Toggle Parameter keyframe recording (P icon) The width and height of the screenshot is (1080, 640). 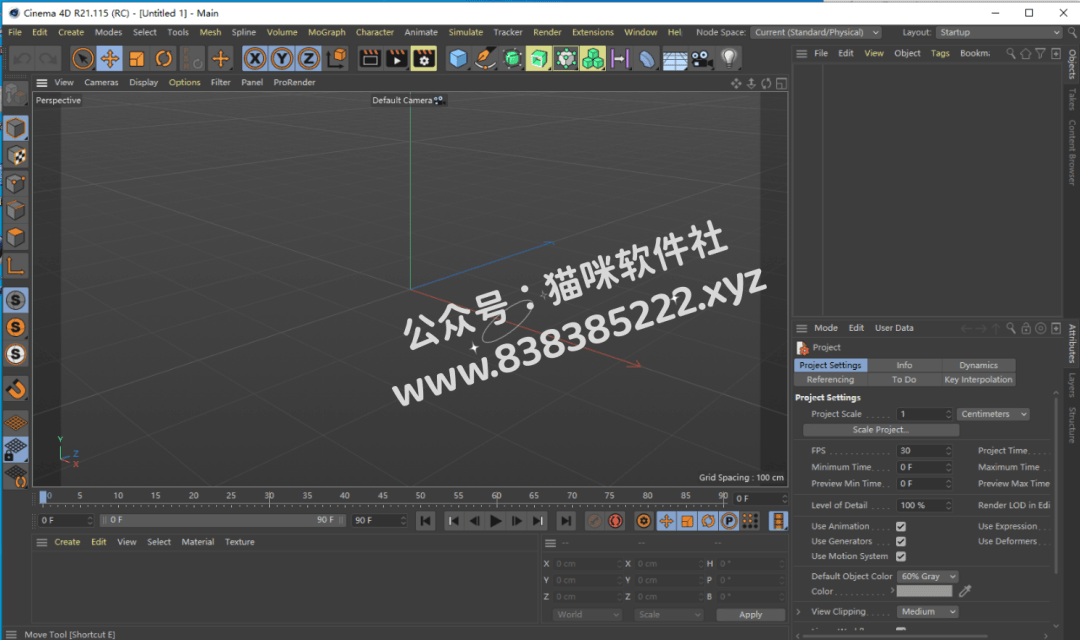pyautogui.click(x=729, y=522)
